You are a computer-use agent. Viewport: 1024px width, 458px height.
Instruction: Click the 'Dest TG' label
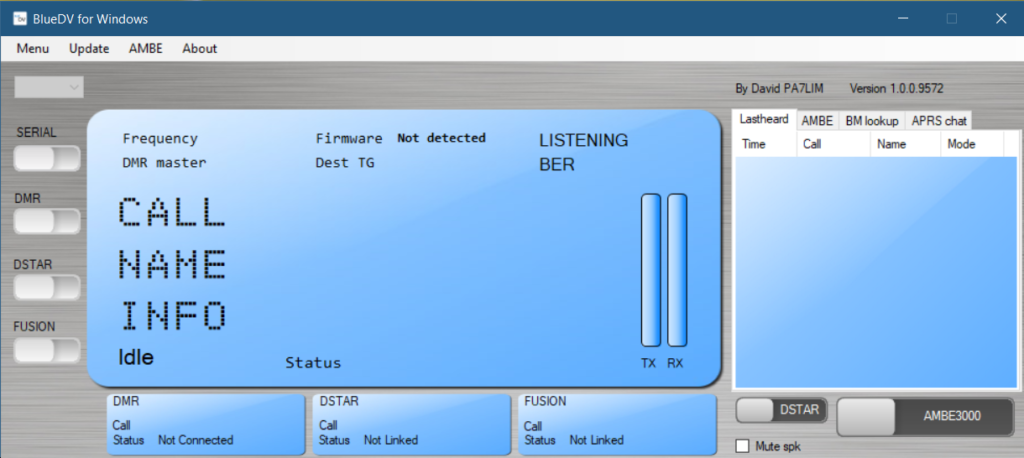345,163
